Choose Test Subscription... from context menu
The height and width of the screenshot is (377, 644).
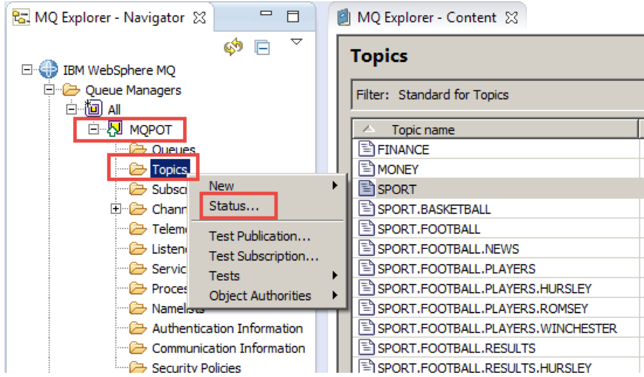[268, 256]
